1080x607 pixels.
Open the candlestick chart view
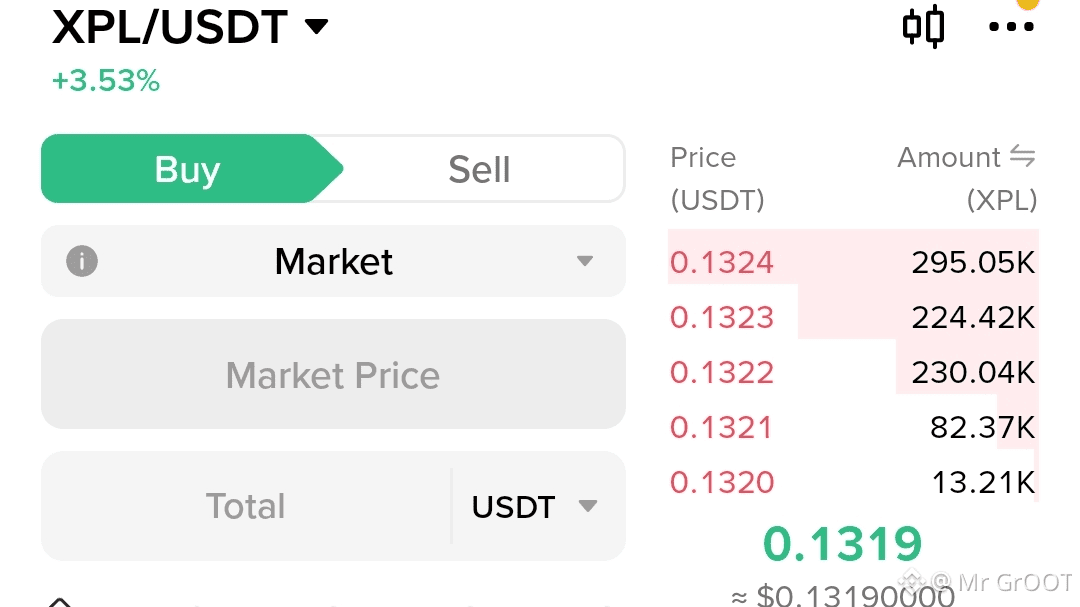922,27
